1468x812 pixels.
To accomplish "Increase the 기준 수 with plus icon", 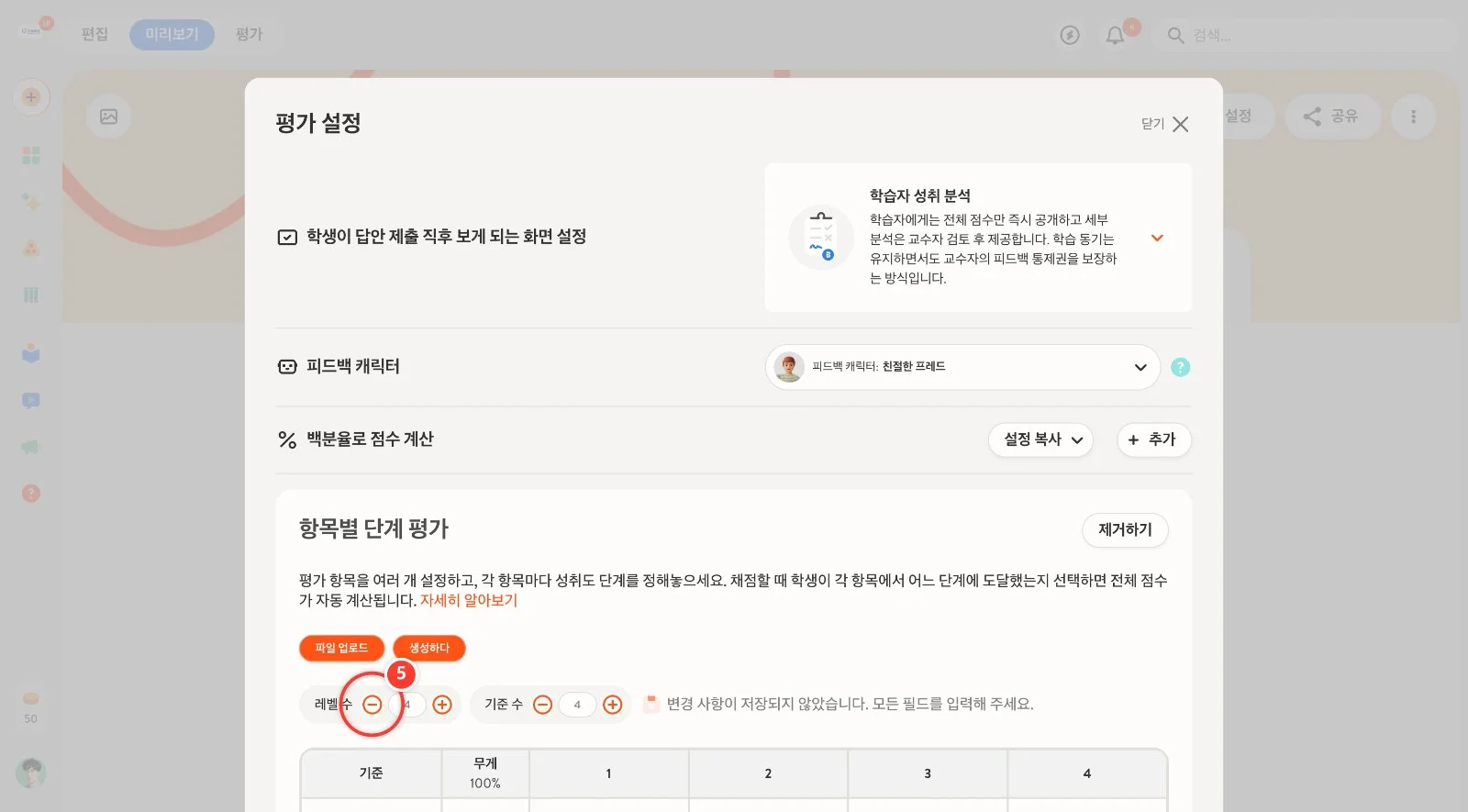I will (613, 705).
